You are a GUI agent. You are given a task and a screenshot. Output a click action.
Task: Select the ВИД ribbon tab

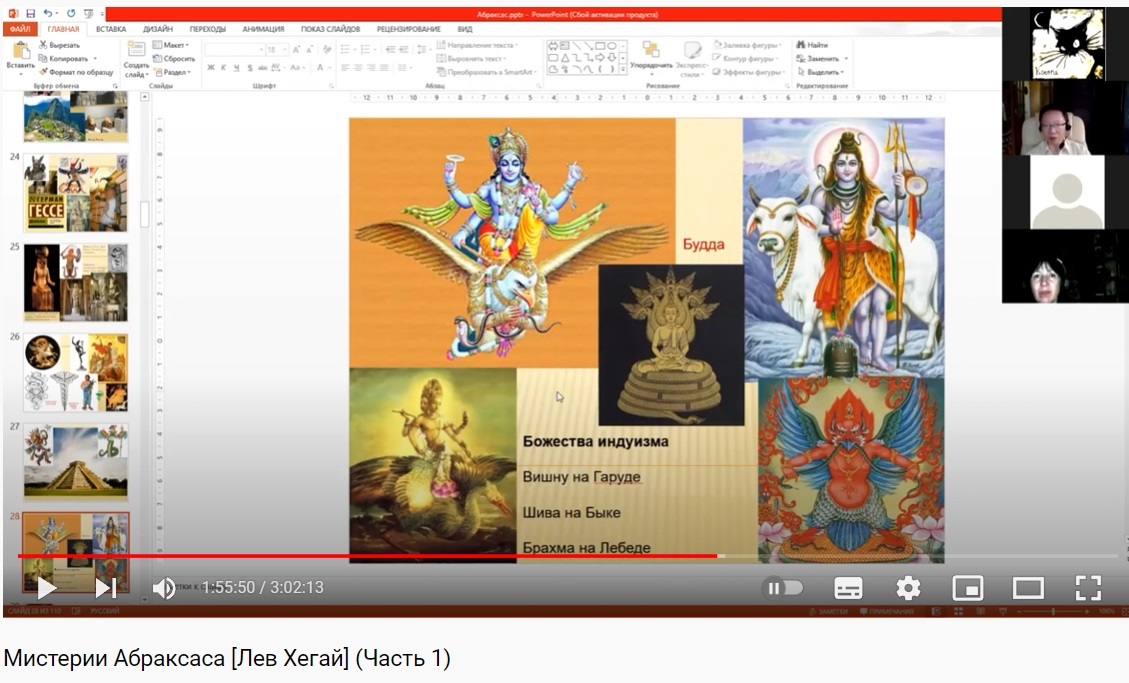465,29
